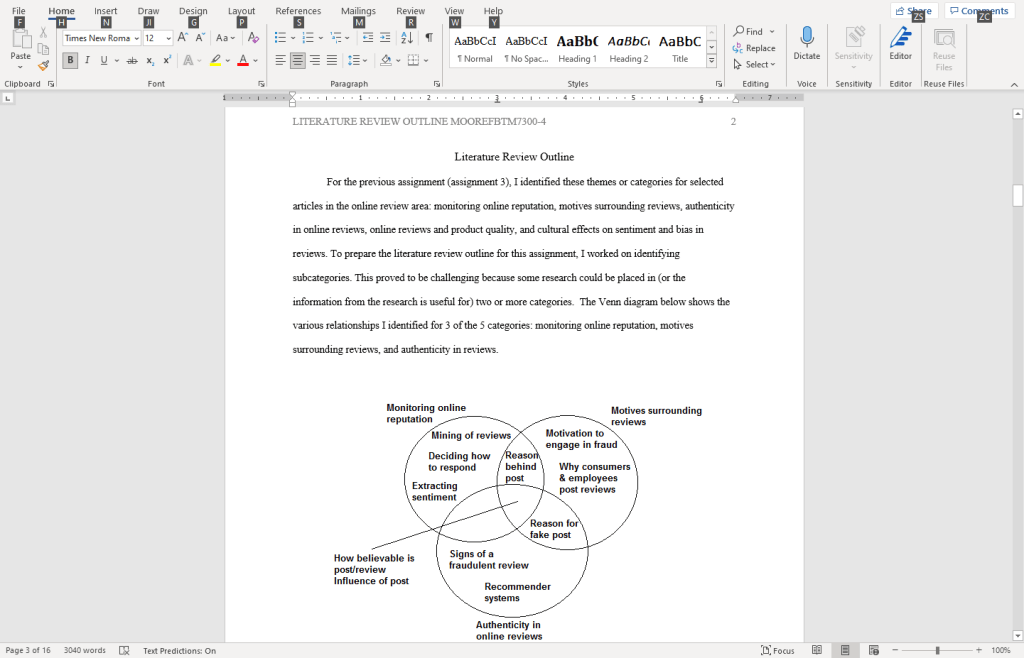Open the References ribbon tab
Image resolution: width=1024 pixels, height=658 pixels.
[298, 11]
